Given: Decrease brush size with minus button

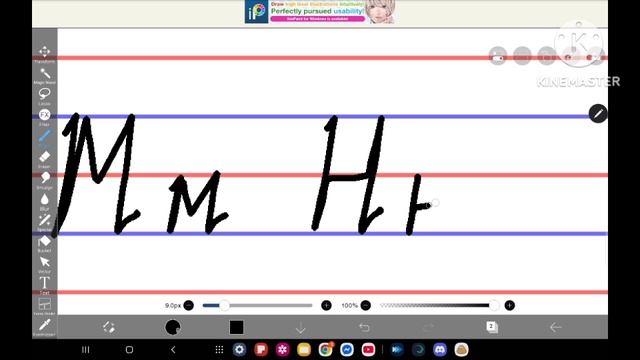Looking at the screenshot, I should click(x=189, y=305).
